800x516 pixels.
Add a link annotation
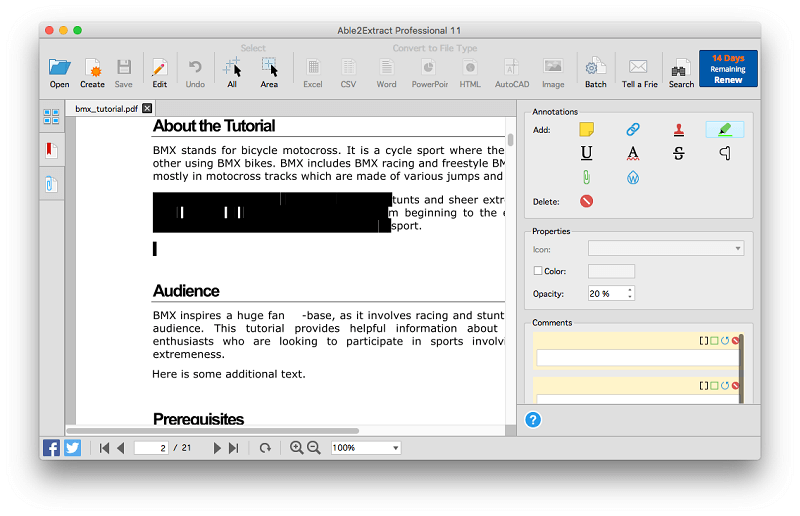pyautogui.click(x=633, y=130)
